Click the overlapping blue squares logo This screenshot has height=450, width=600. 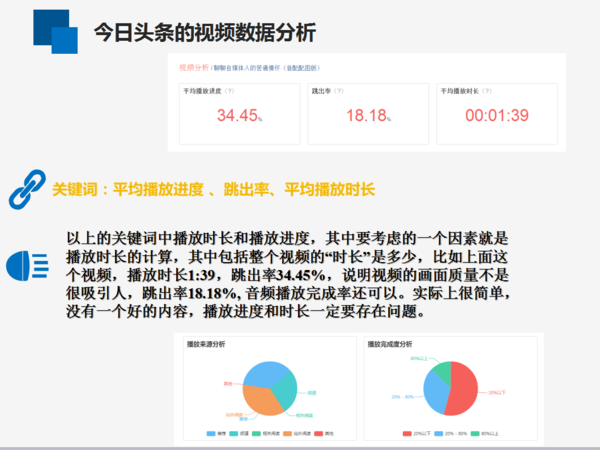pyautogui.click(x=55, y=32)
